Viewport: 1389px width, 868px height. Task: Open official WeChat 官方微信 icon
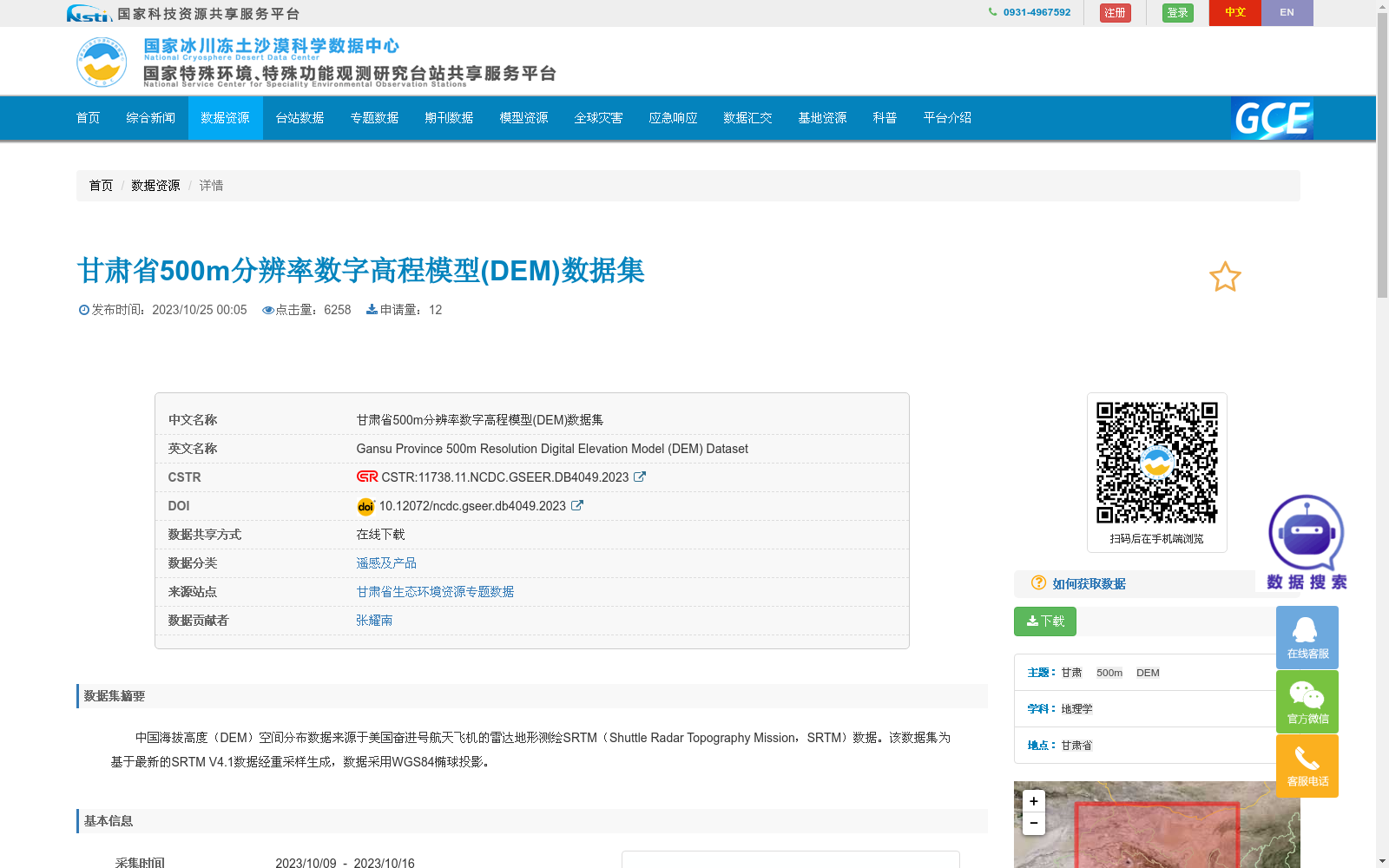[x=1307, y=700]
